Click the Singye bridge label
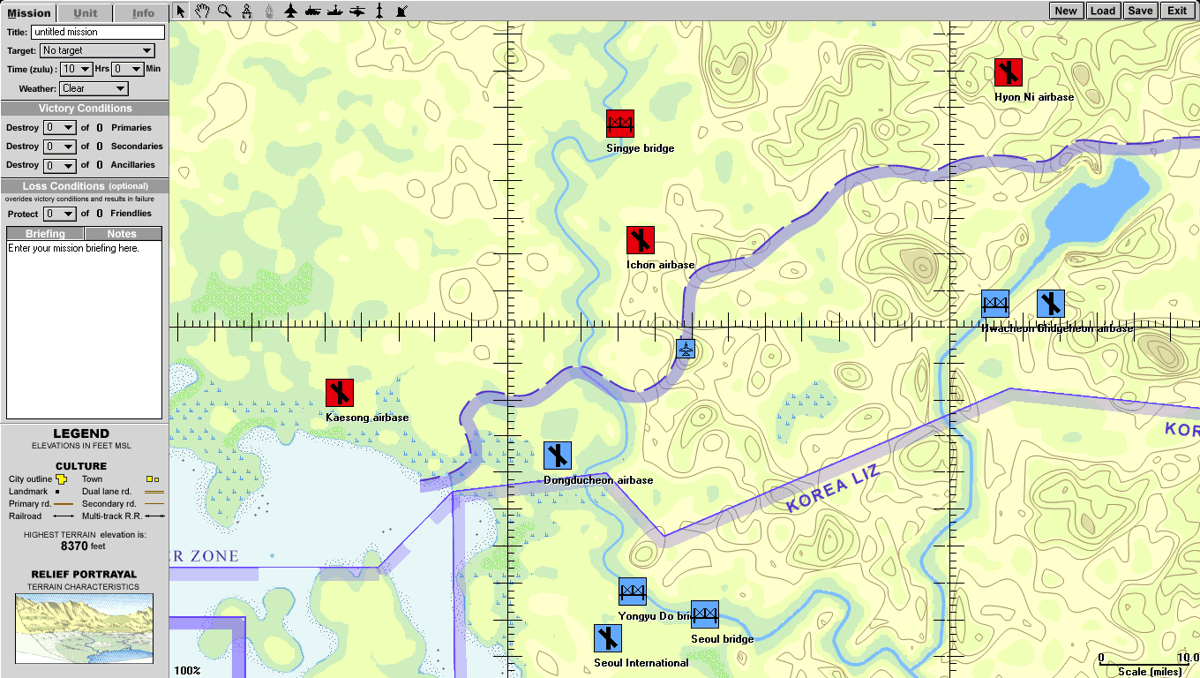The image size is (1200, 678). (640, 148)
